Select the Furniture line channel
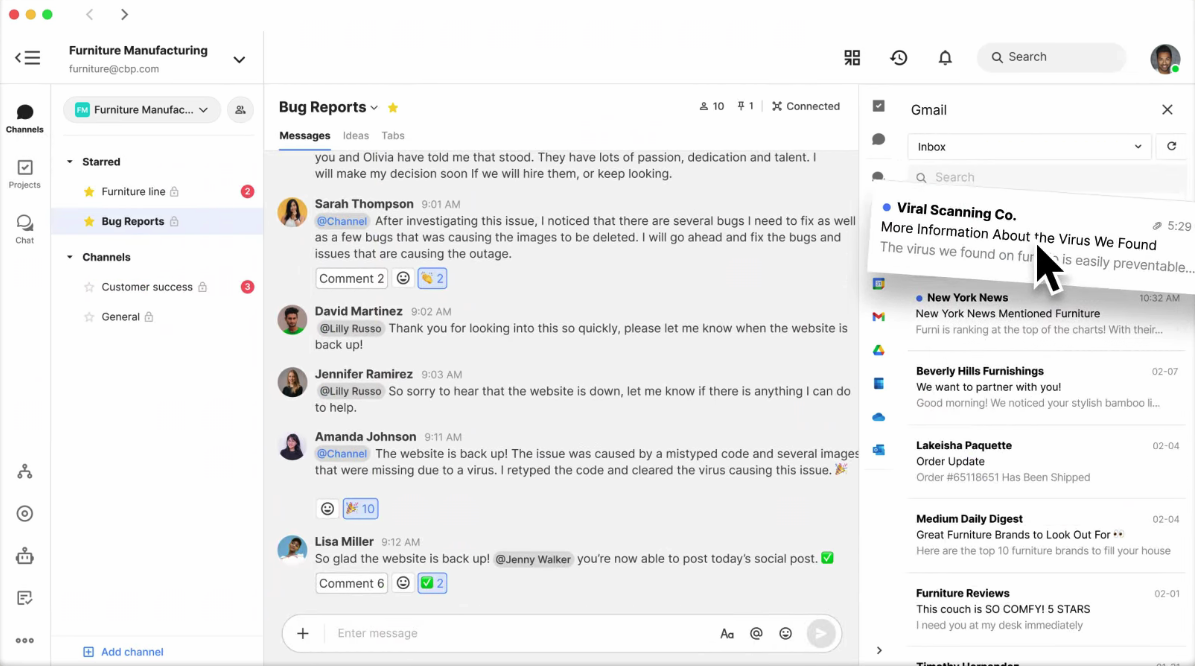This screenshot has width=1195, height=666. pyautogui.click(x=157, y=191)
